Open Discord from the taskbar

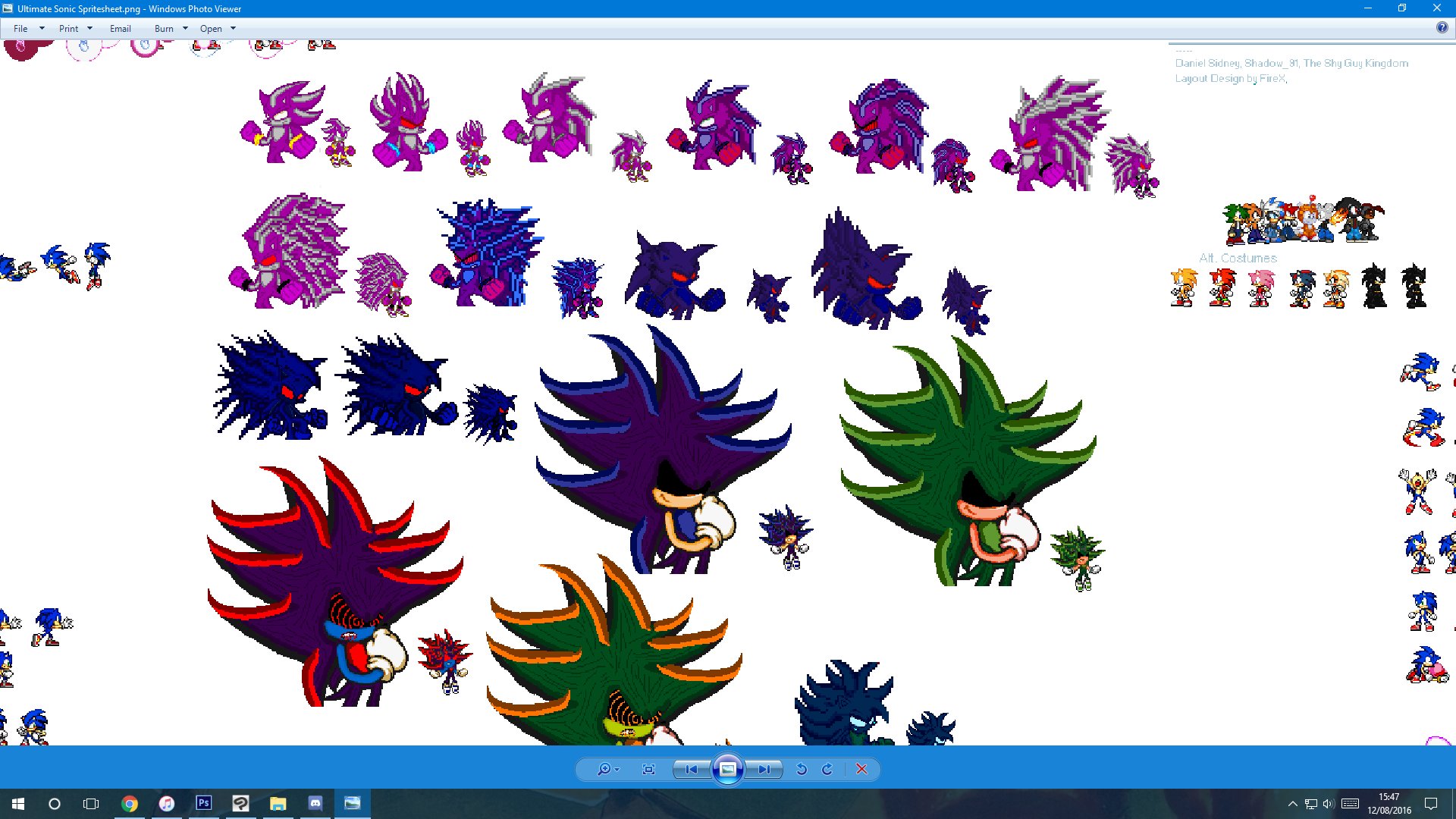click(315, 804)
